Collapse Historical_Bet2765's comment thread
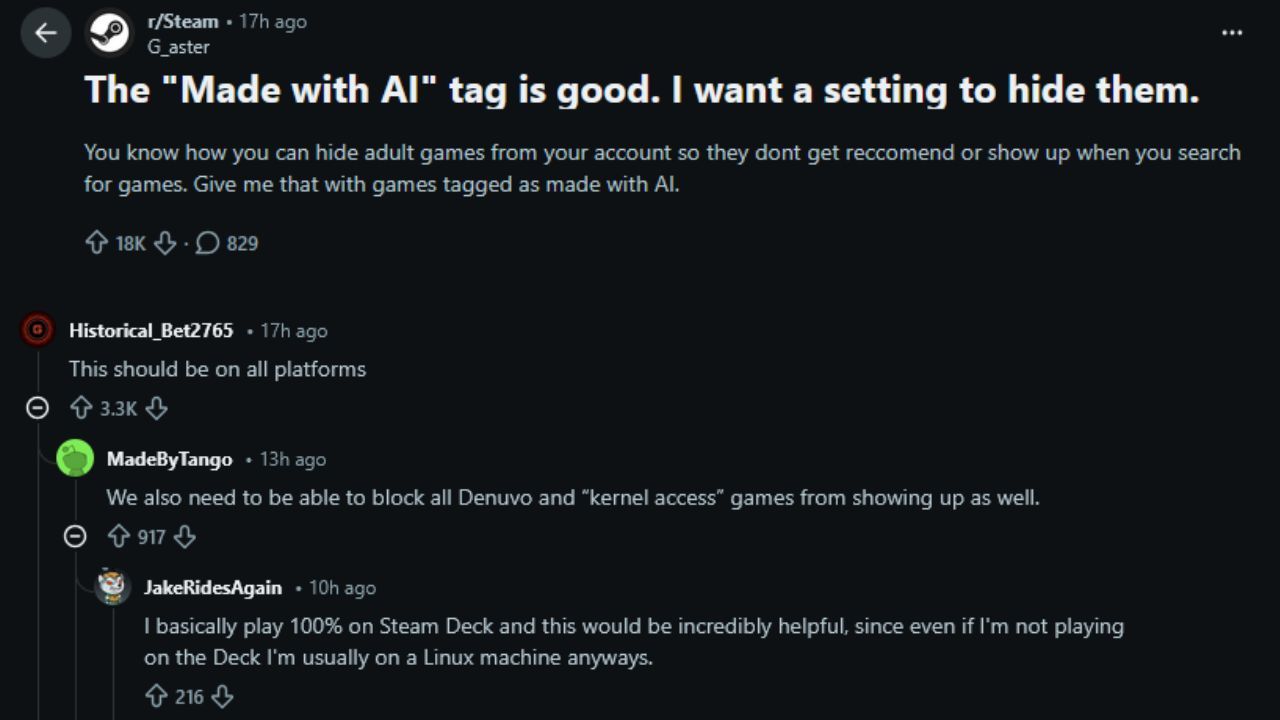1280x720 pixels. pyautogui.click(x=37, y=408)
